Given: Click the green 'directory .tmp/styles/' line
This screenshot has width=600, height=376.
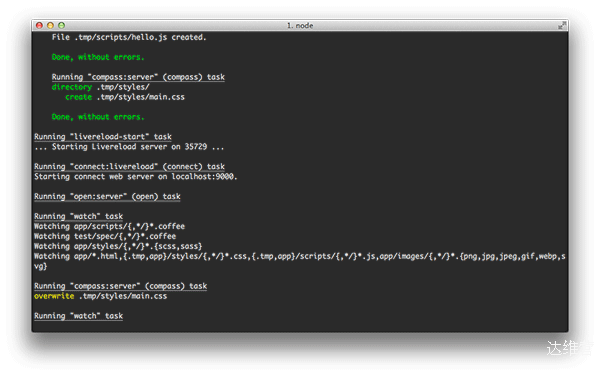Looking at the screenshot, I should [x=101, y=87].
